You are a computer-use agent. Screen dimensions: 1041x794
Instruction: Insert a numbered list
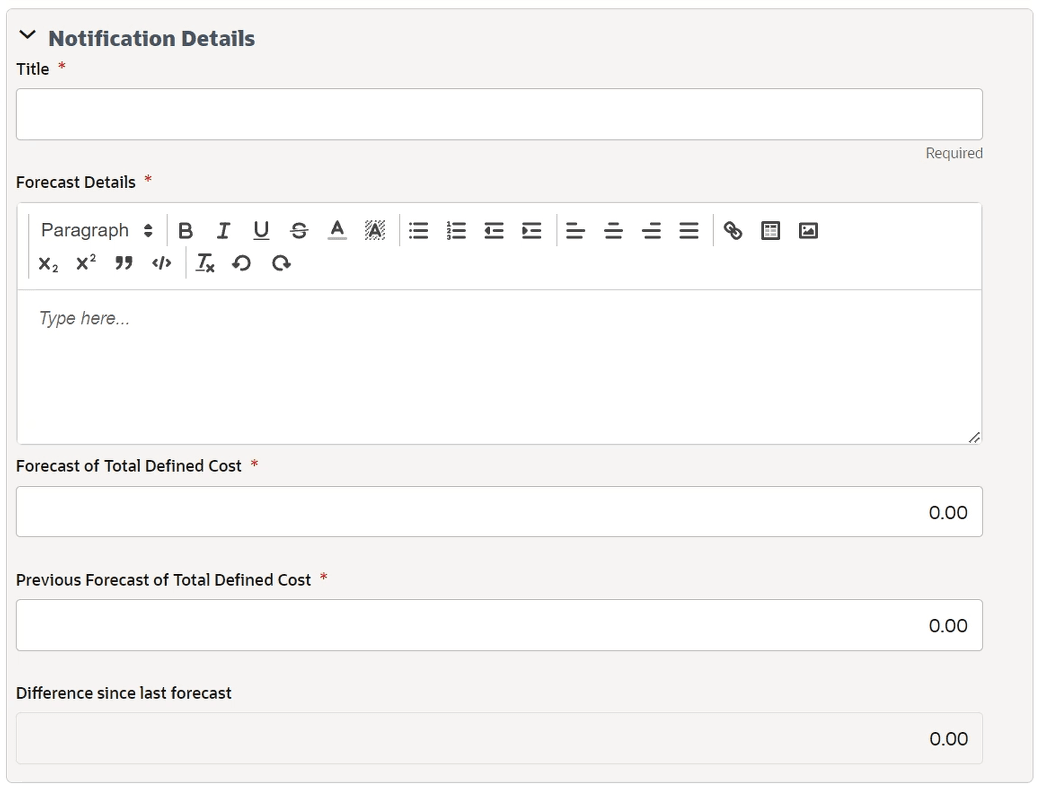pyautogui.click(x=456, y=231)
